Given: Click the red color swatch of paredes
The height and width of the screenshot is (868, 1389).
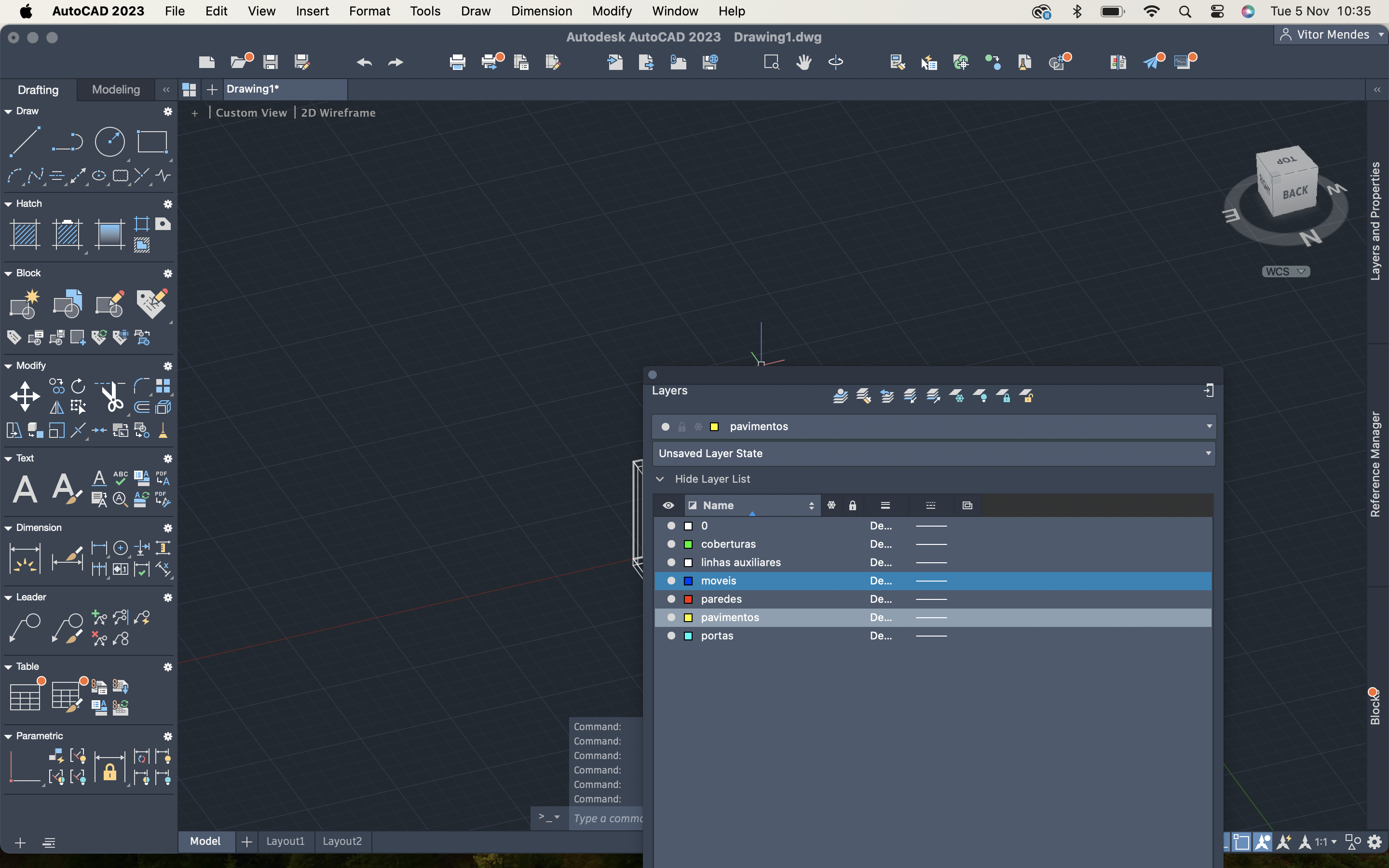Looking at the screenshot, I should tap(688, 599).
